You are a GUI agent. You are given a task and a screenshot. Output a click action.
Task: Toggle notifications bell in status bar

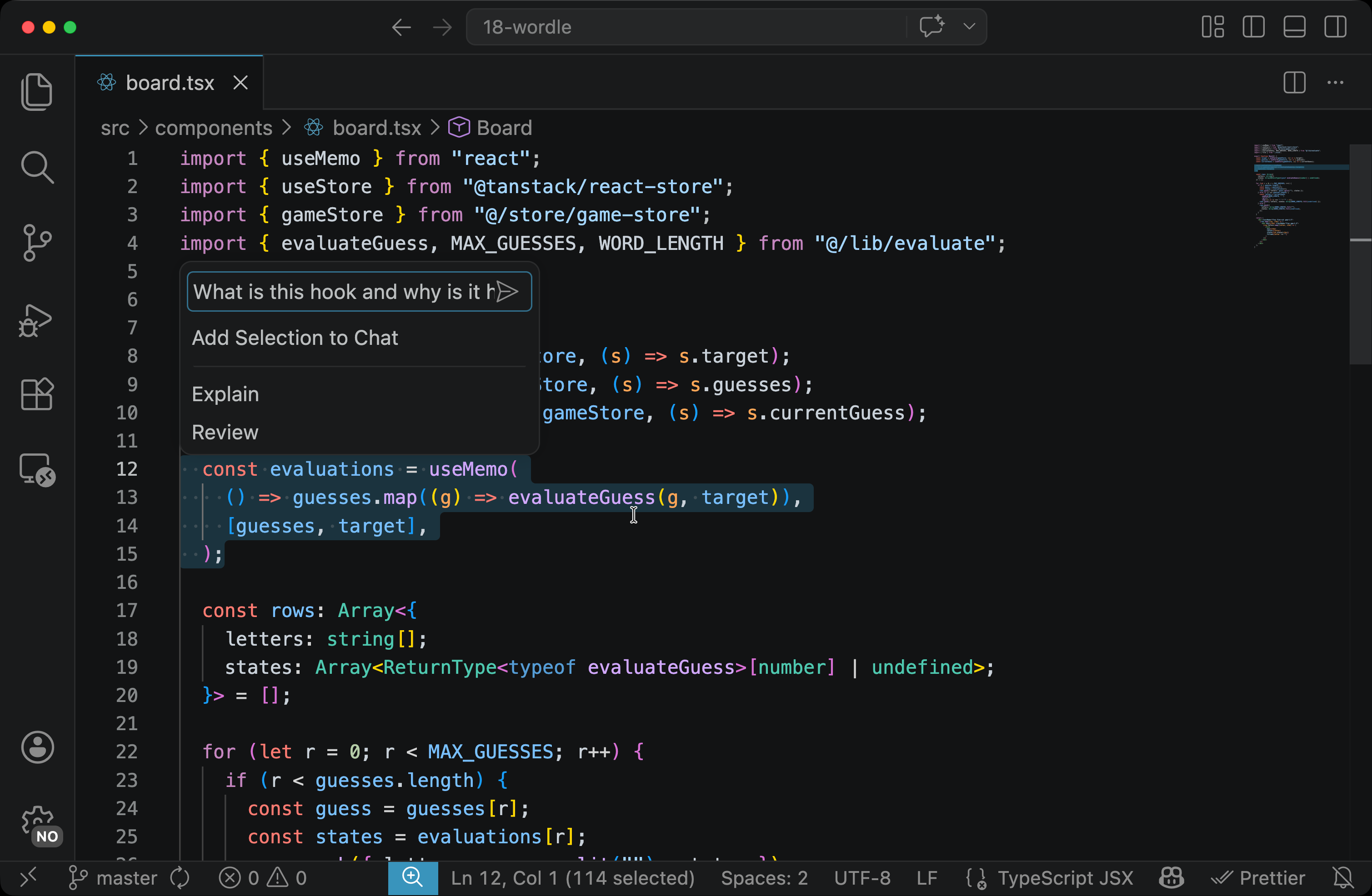point(1343,878)
